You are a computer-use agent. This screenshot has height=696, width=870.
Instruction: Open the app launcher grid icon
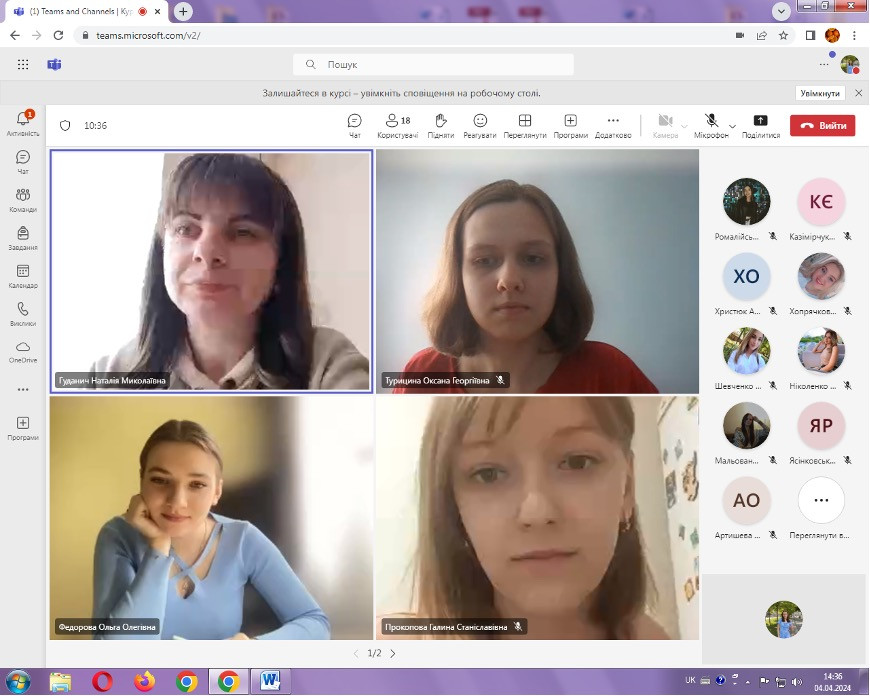pos(23,64)
